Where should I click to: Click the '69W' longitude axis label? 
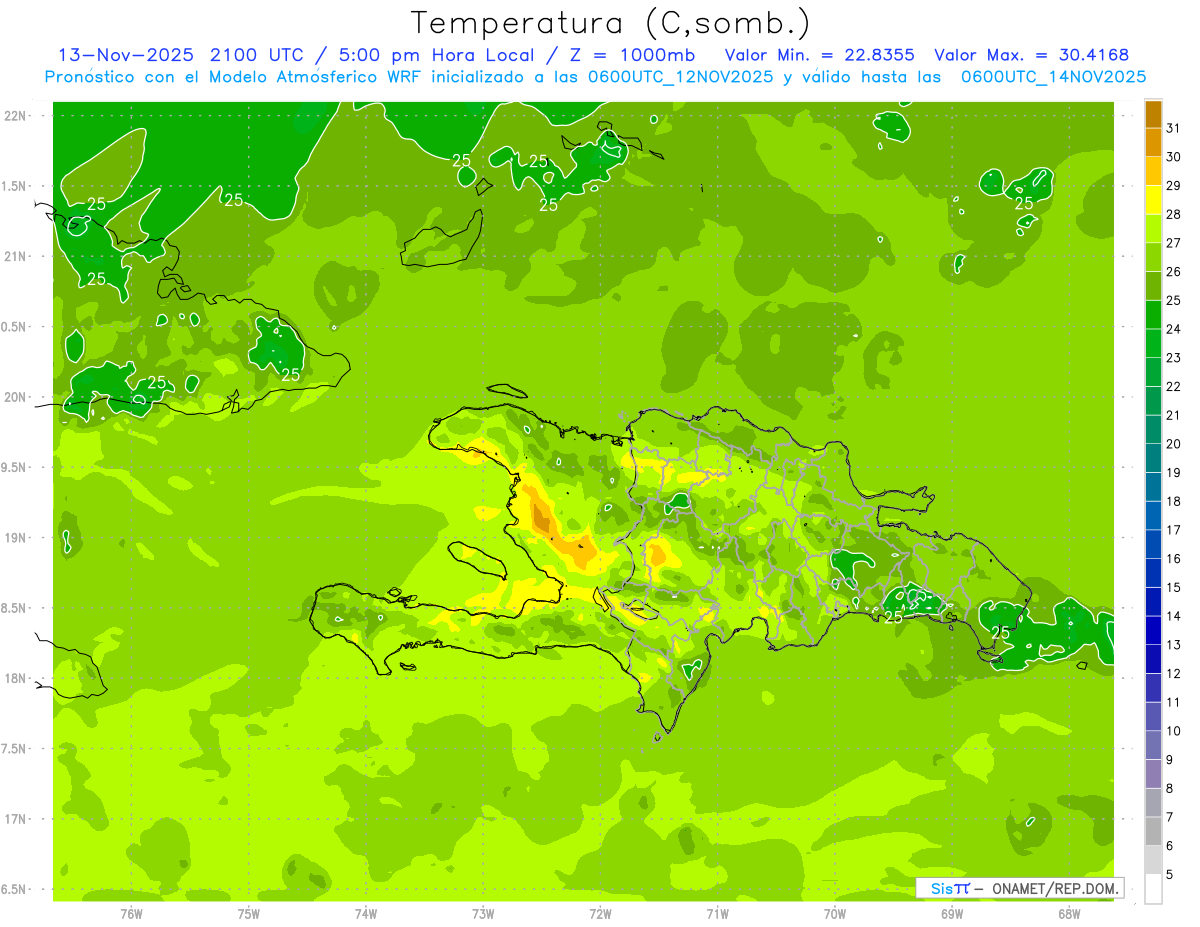pos(952,914)
